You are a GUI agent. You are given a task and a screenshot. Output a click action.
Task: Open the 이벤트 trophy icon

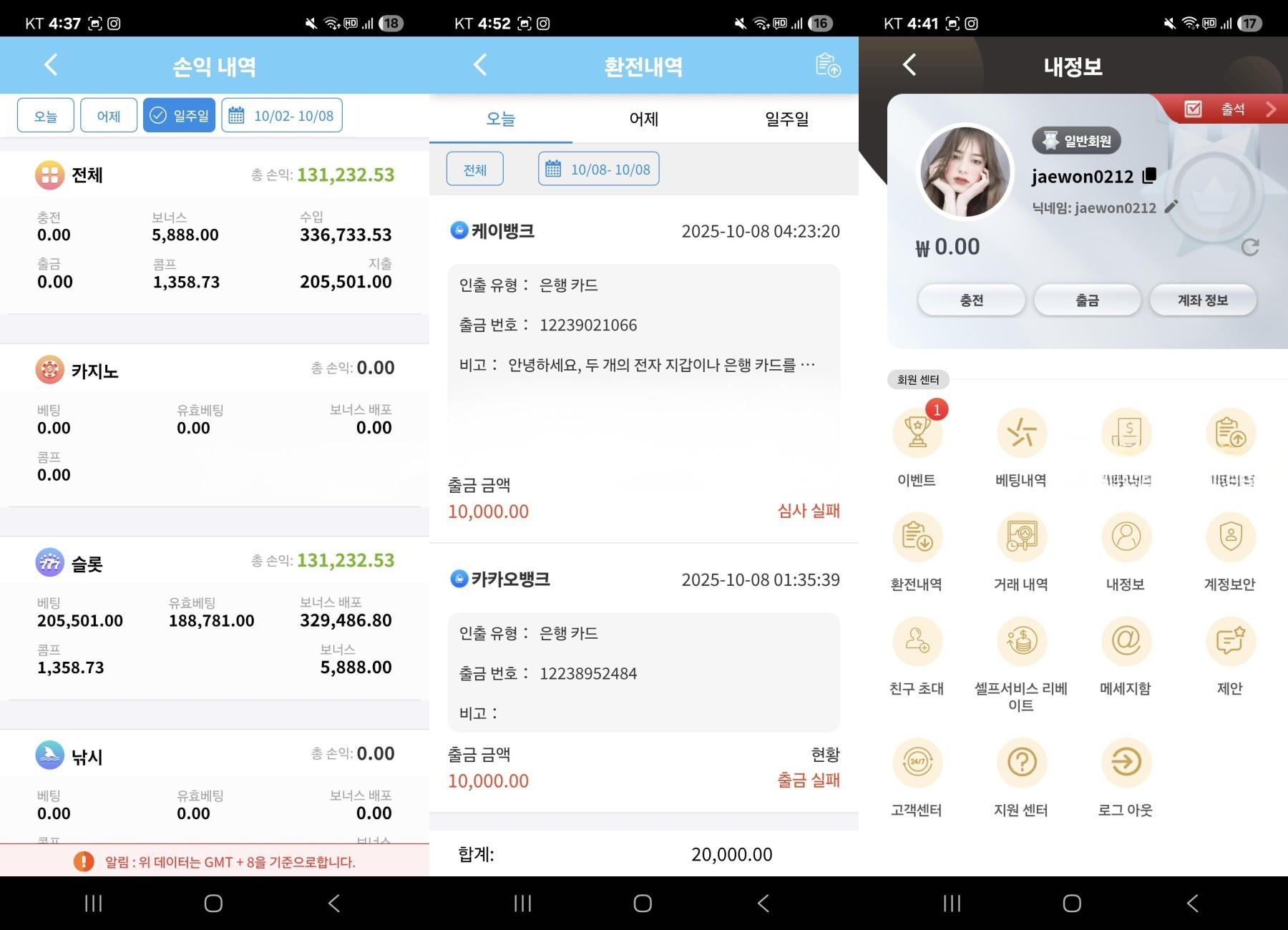click(917, 434)
